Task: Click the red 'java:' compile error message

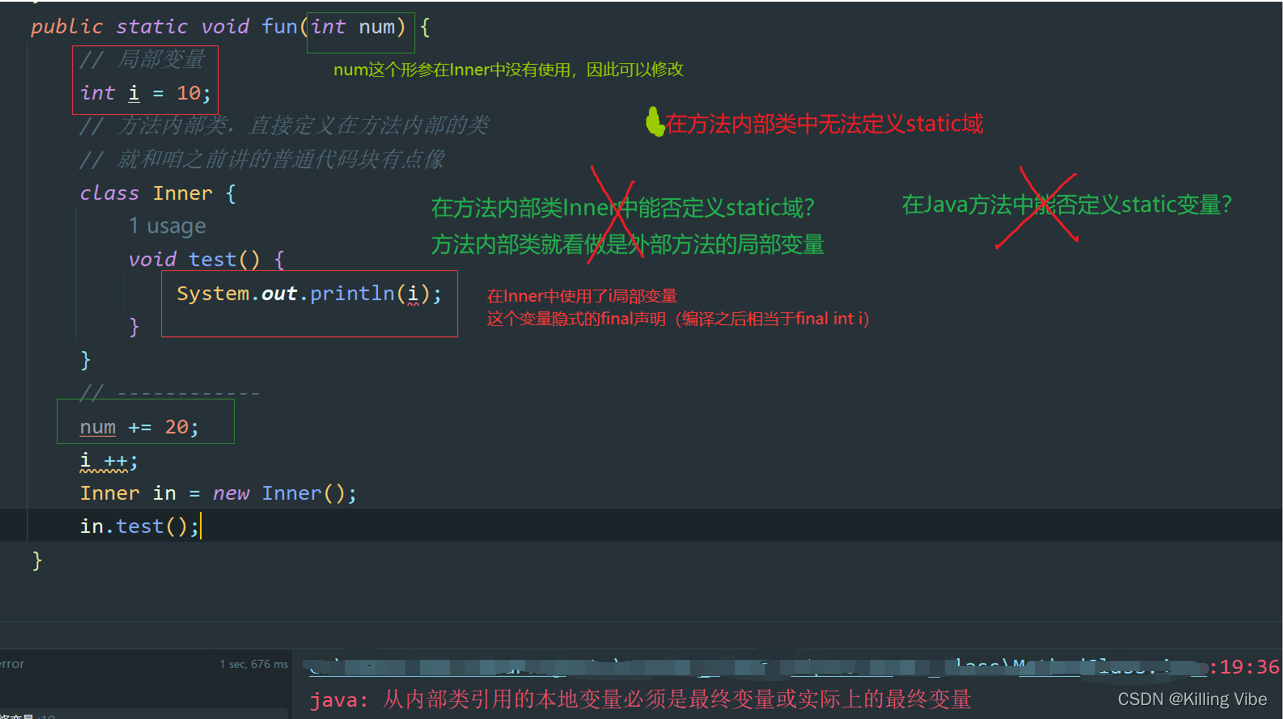Action: click(641, 699)
